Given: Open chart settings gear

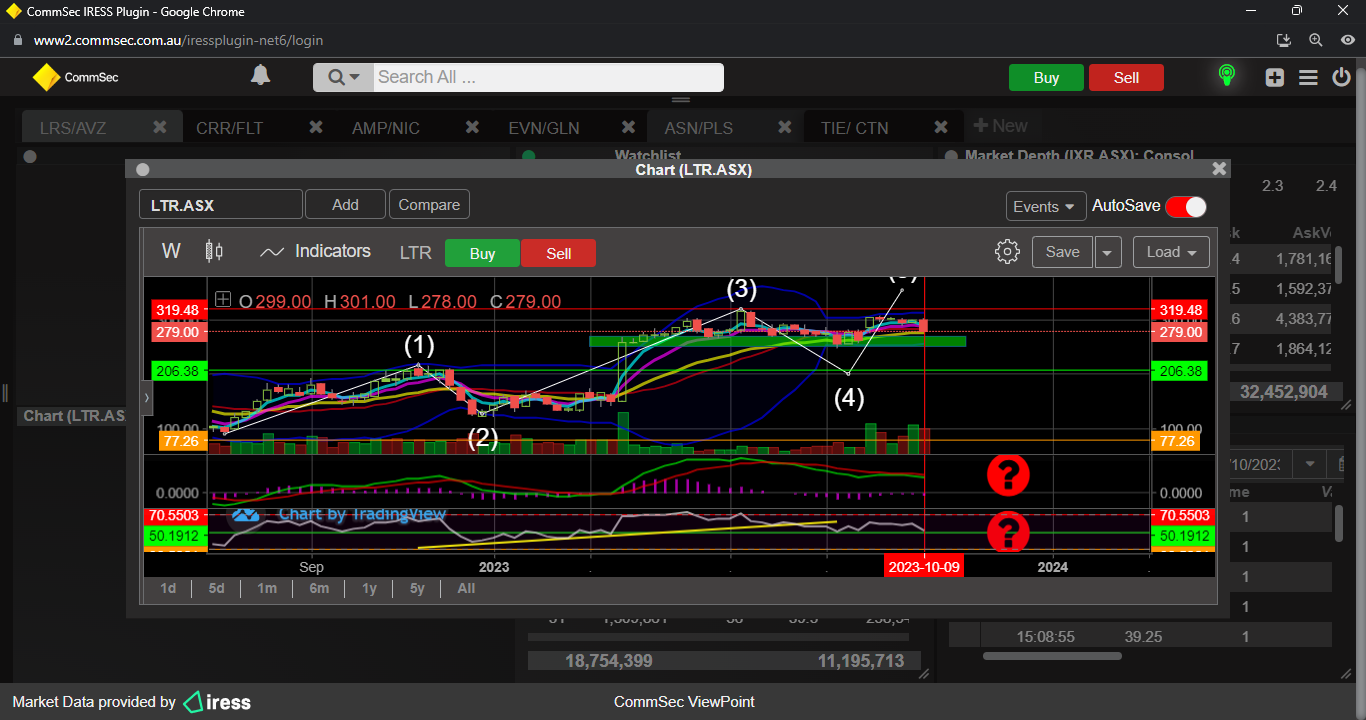Looking at the screenshot, I should tap(1007, 252).
